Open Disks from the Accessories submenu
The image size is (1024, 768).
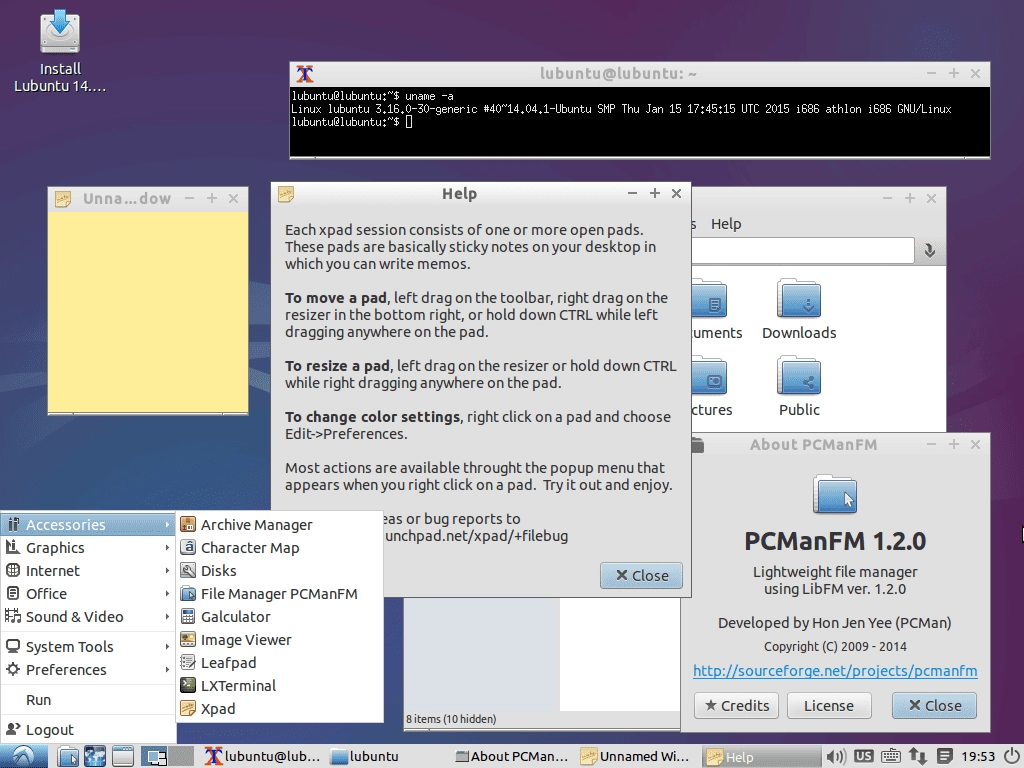pos(280,570)
